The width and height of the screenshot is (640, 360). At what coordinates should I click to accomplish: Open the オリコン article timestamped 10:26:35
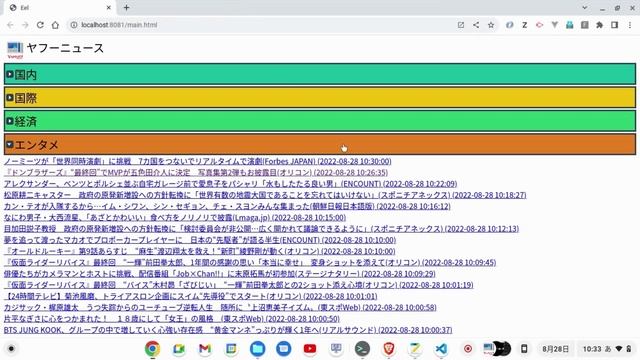tap(196, 172)
